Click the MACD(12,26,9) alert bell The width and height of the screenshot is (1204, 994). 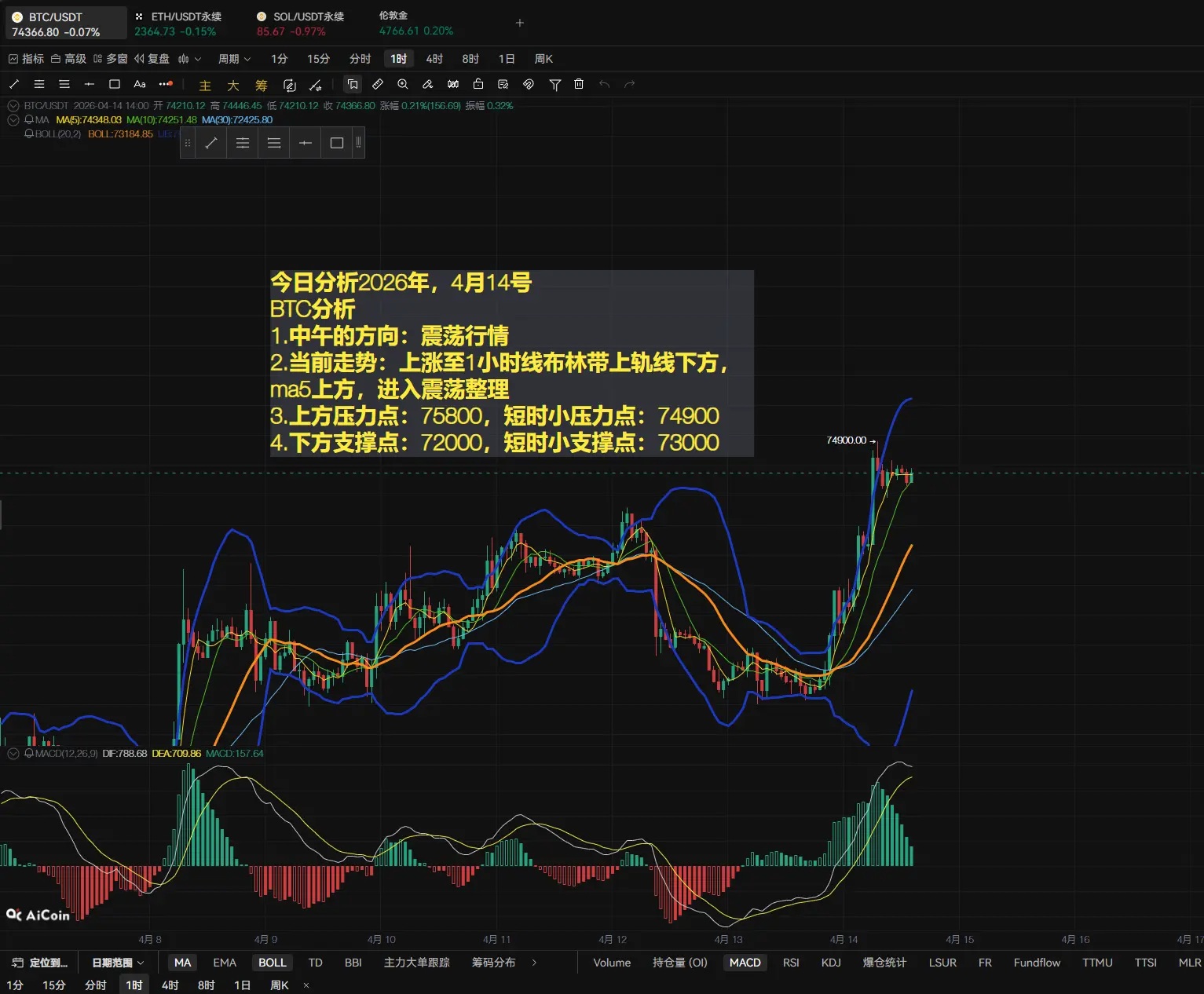click(x=29, y=754)
